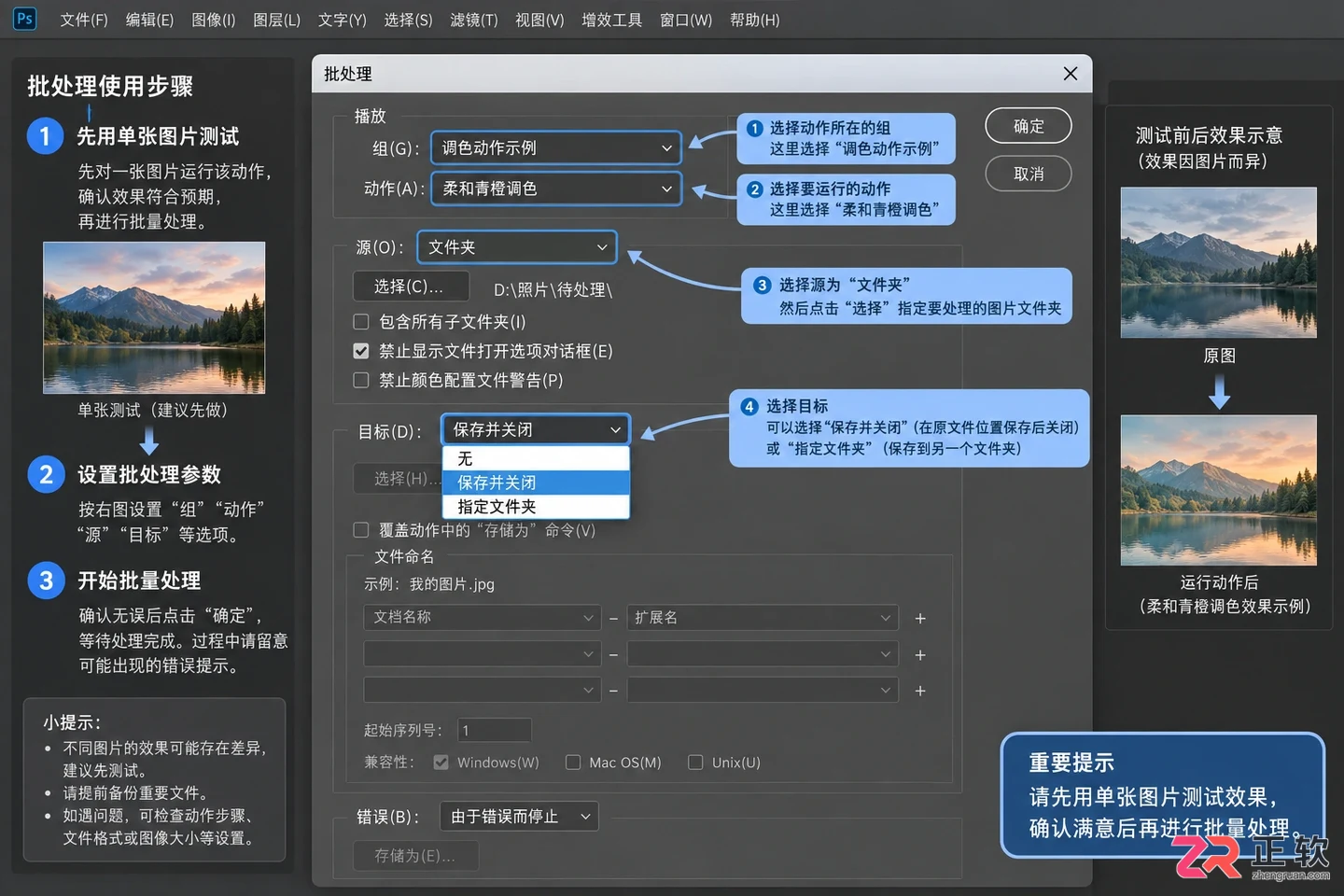Screen dimensions: 1344x896
Task: Click the example filename text 我的图片.jpg
Action: 452,584
